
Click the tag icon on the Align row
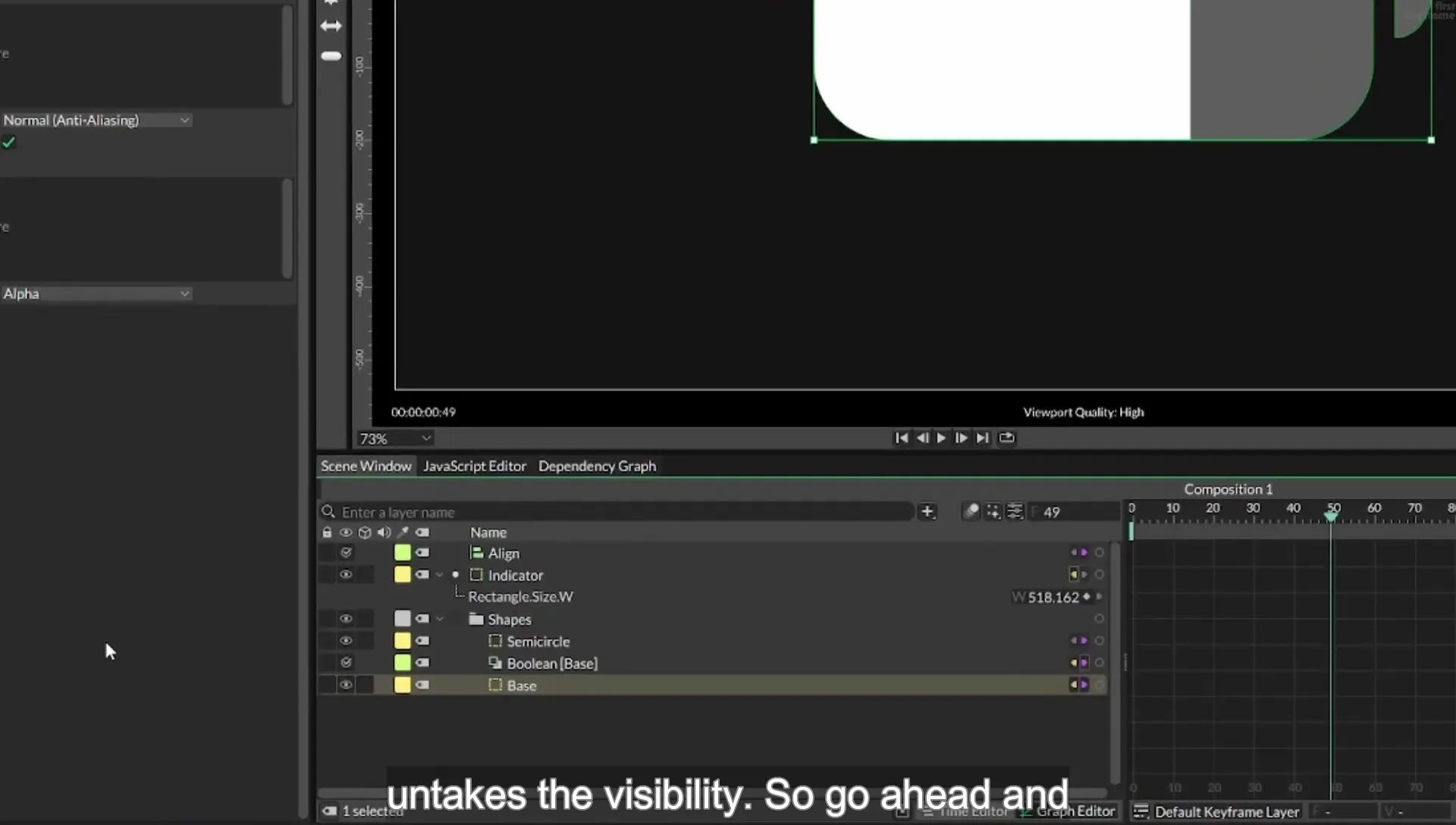coord(422,553)
